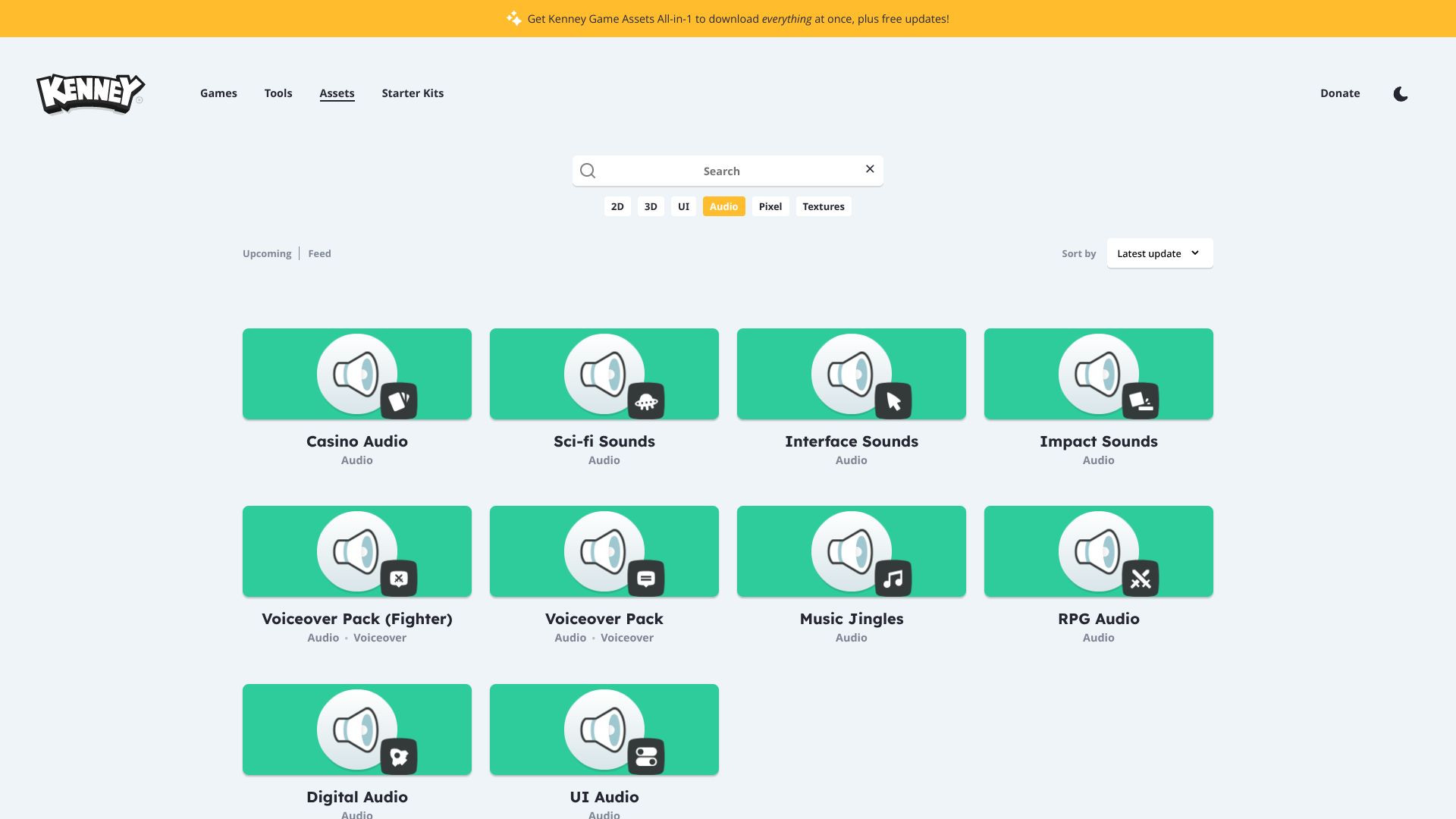The width and height of the screenshot is (1456, 819).
Task: Toggle the Pixel filter tag
Action: (x=770, y=206)
